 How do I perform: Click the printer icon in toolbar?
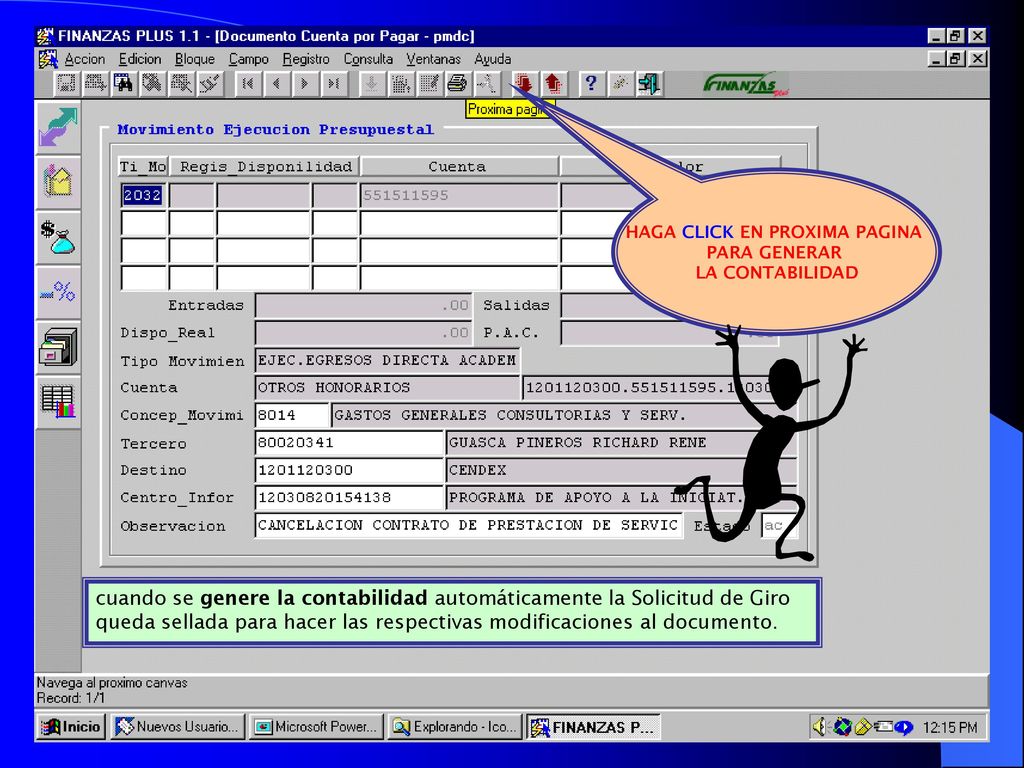pyautogui.click(x=457, y=84)
